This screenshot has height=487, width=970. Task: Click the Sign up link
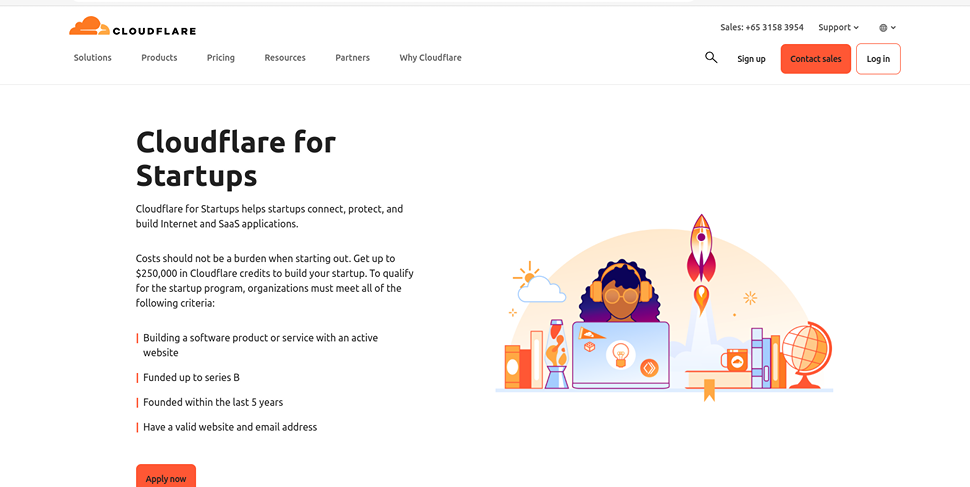point(751,59)
